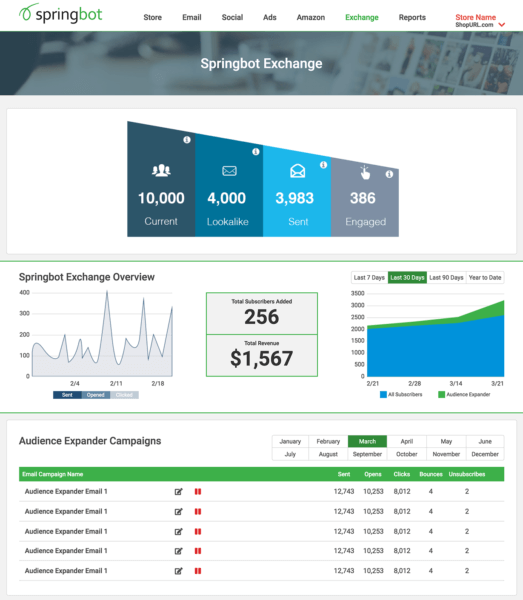The width and height of the screenshot is (523, 600).
Task: Open the Reports menu
Action: click(412, 17)
